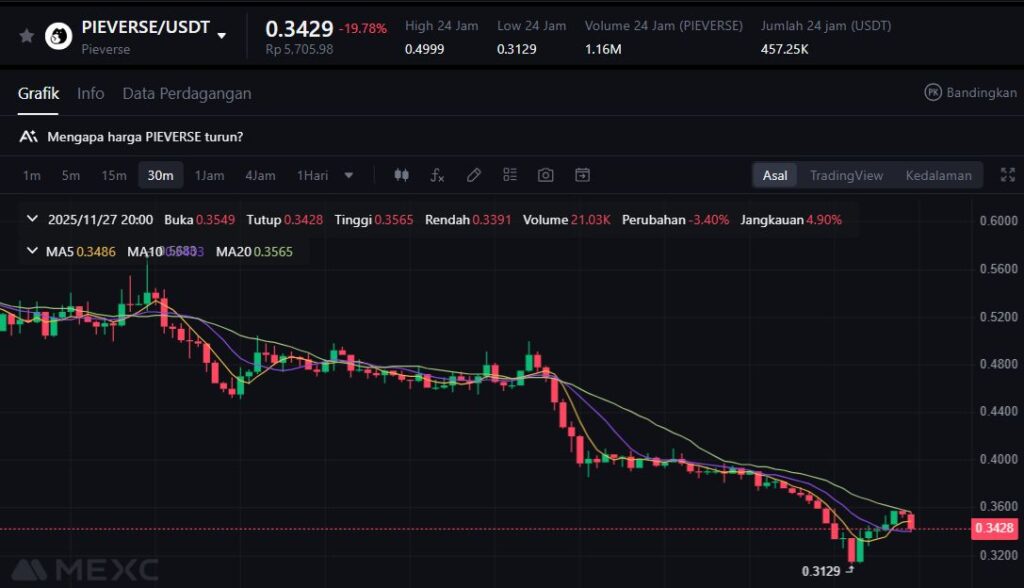Take a chart snapshot with camera icon
This screenshot has width=1024, height=588.
545,175
